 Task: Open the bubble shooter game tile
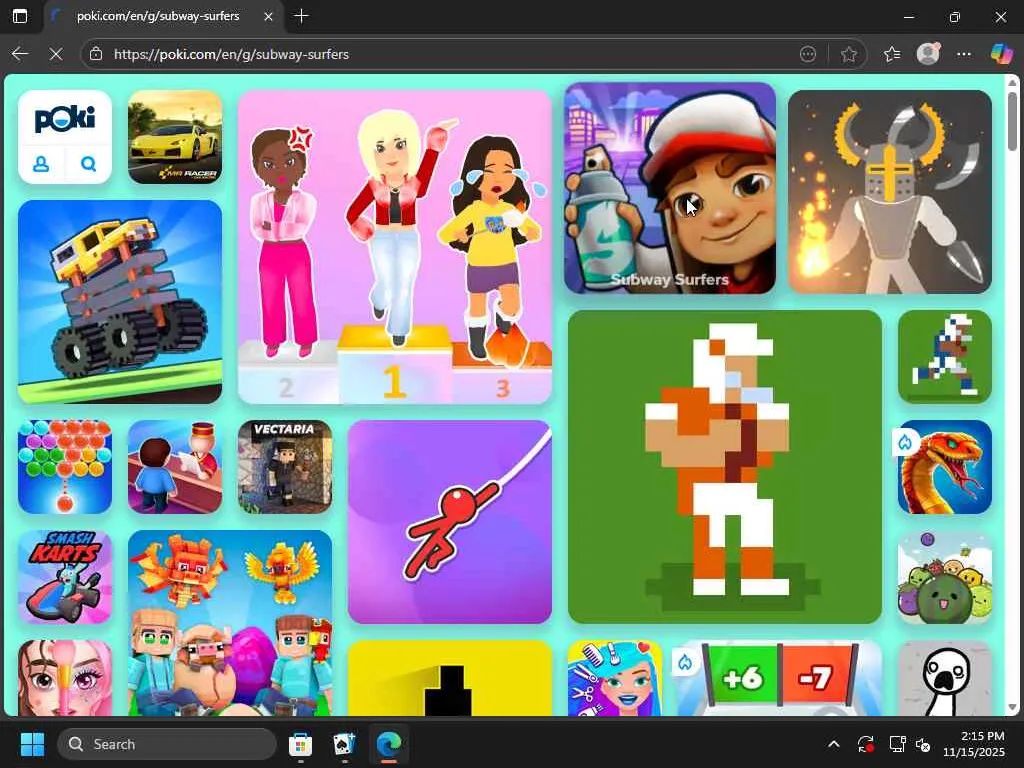65,467
